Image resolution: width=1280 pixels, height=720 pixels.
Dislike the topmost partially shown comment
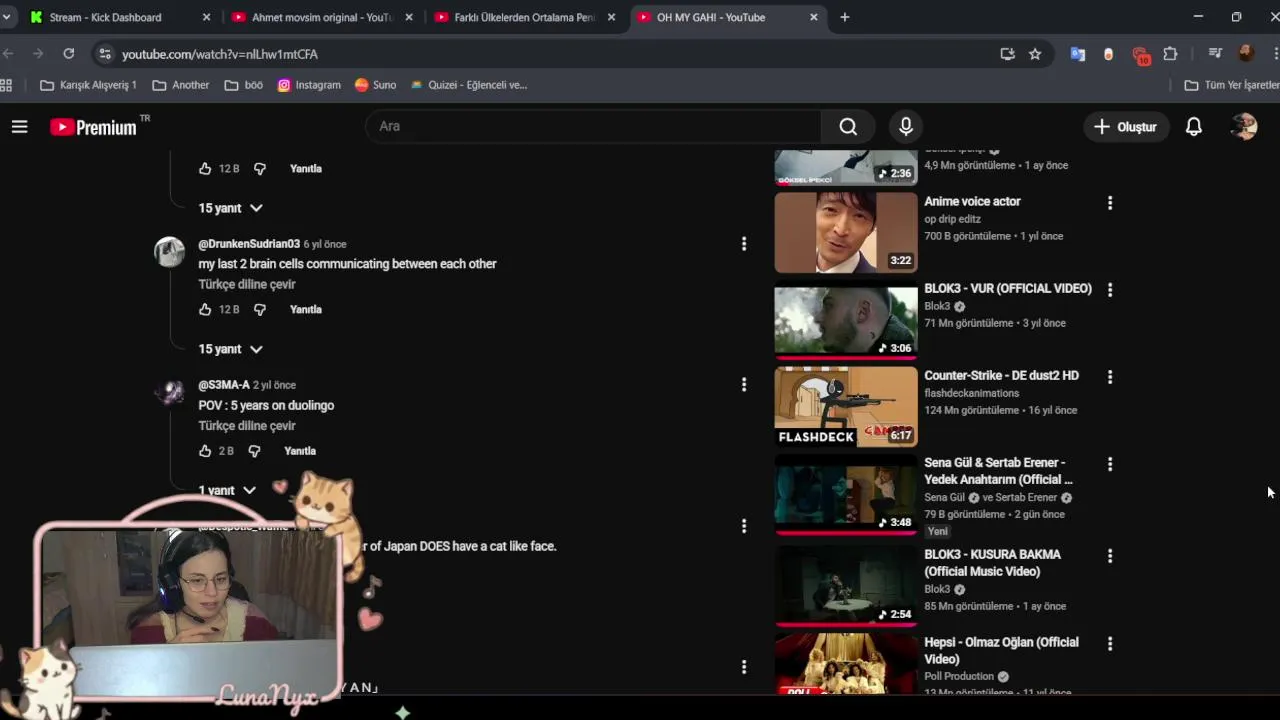point(260,169)
